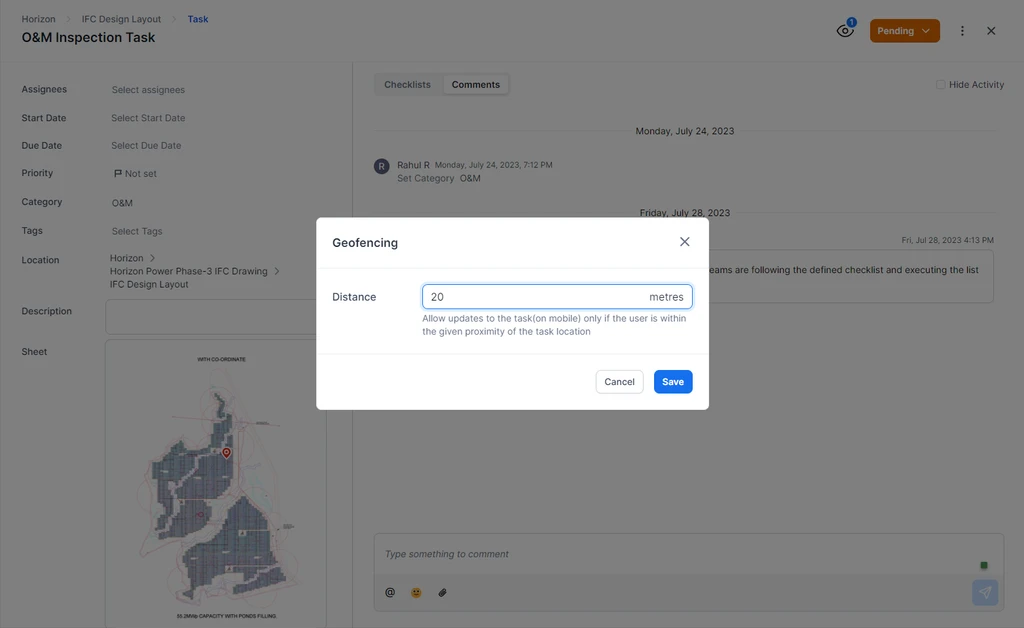Click the Save button in Geofencing
1024x628 pixels.
(x=673, y=382)
